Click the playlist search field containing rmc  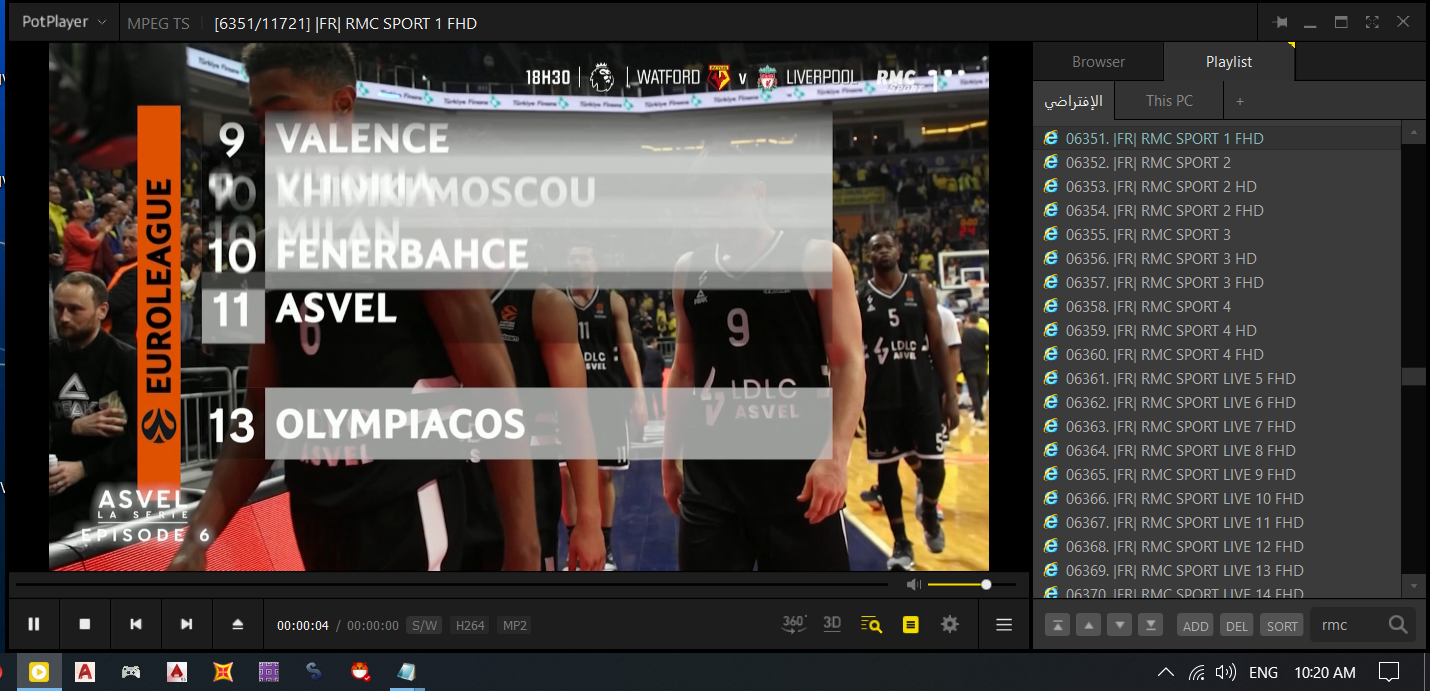coord(1348,625)
